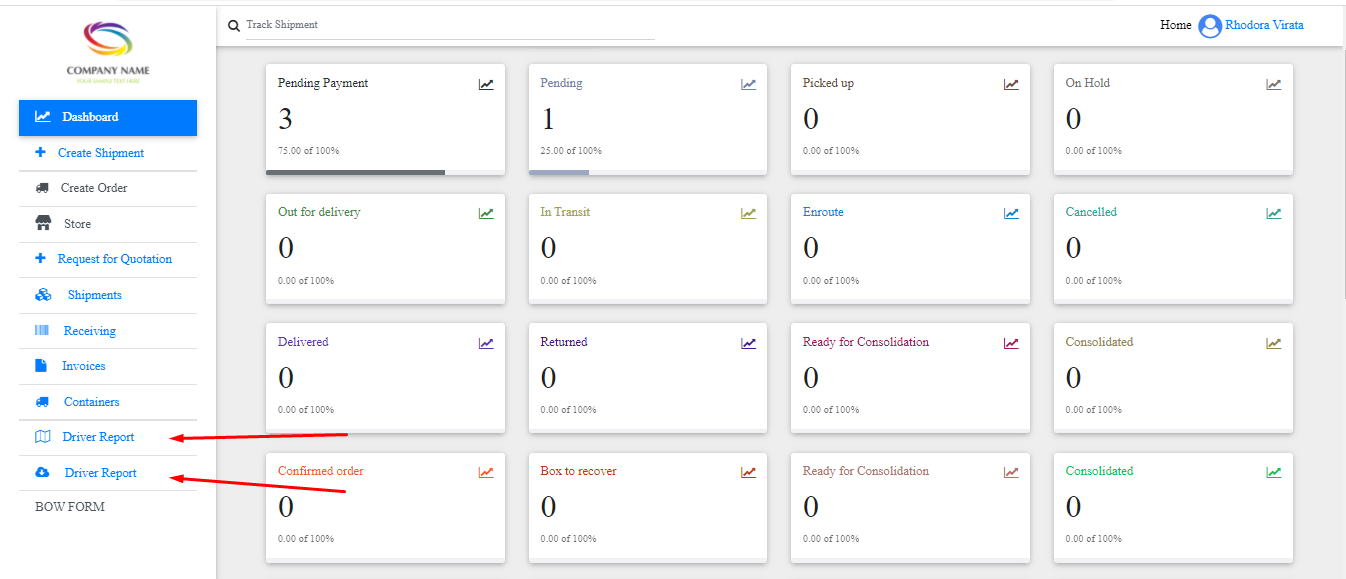The image size is (1346, 579).
Task: Click the user avatar icon in header
Action: click(1210, 26)
